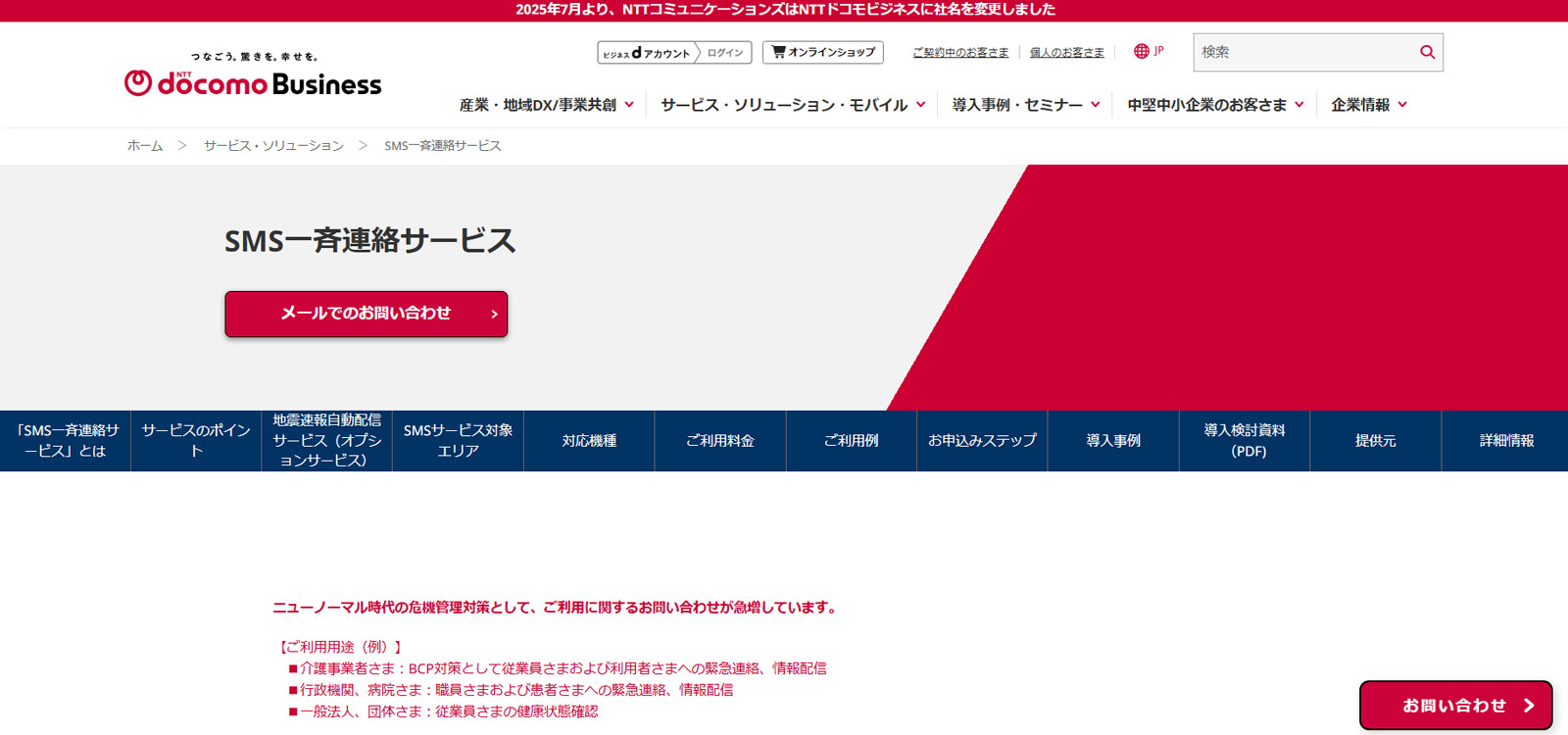
Task: Expand the 導入事例・セミナー menu
Action: pos(1026,105)
